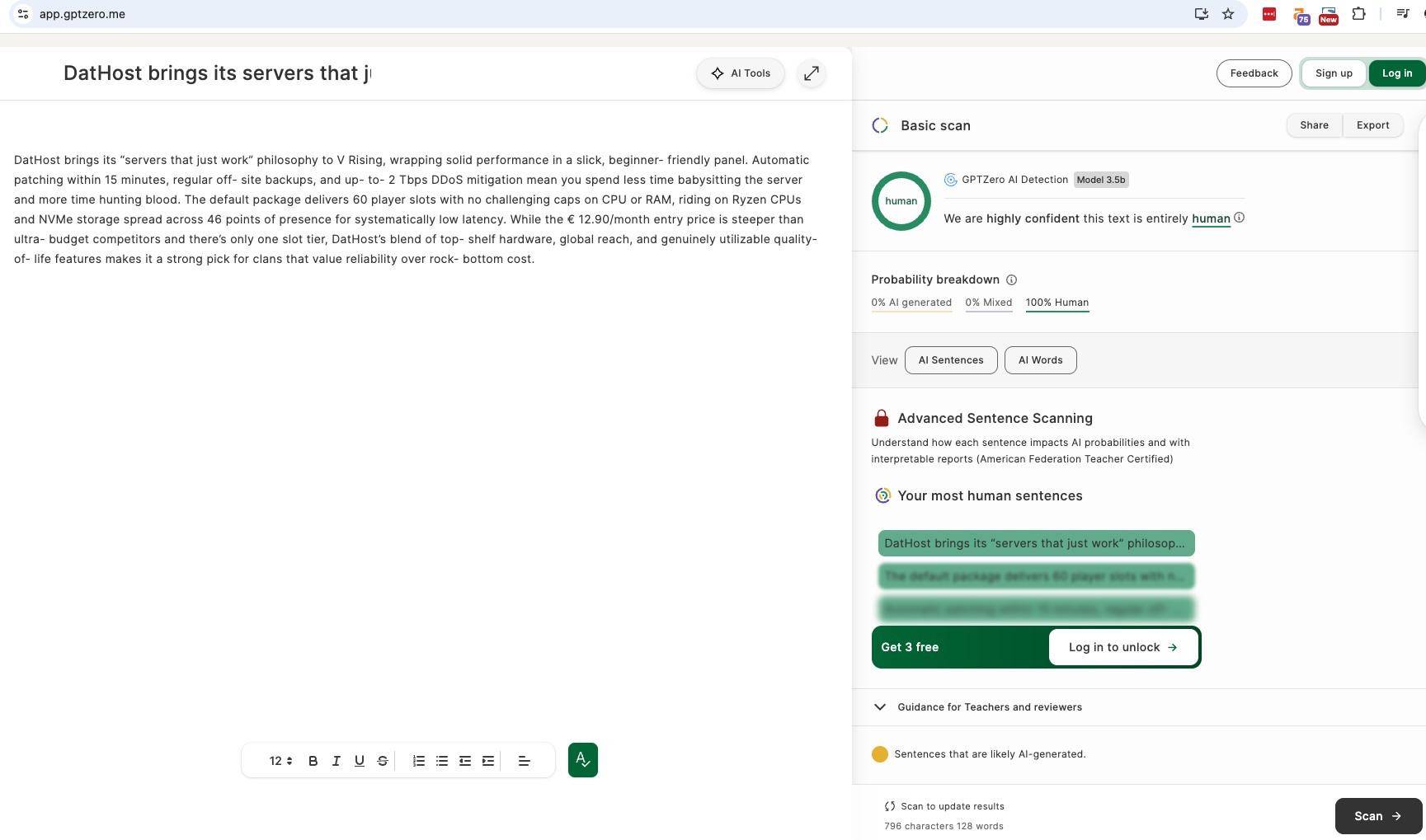Click the document title field
The height and width of the screenshot is (840, 1426).
point(218,73)
